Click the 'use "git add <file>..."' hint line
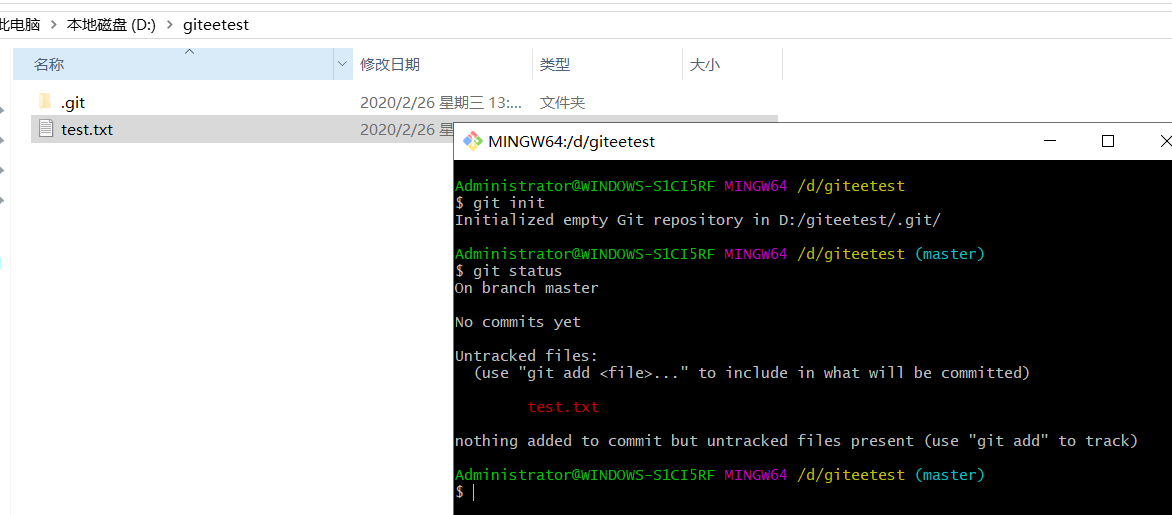This screenshot has height=515, width=1172. pos(752,373)
